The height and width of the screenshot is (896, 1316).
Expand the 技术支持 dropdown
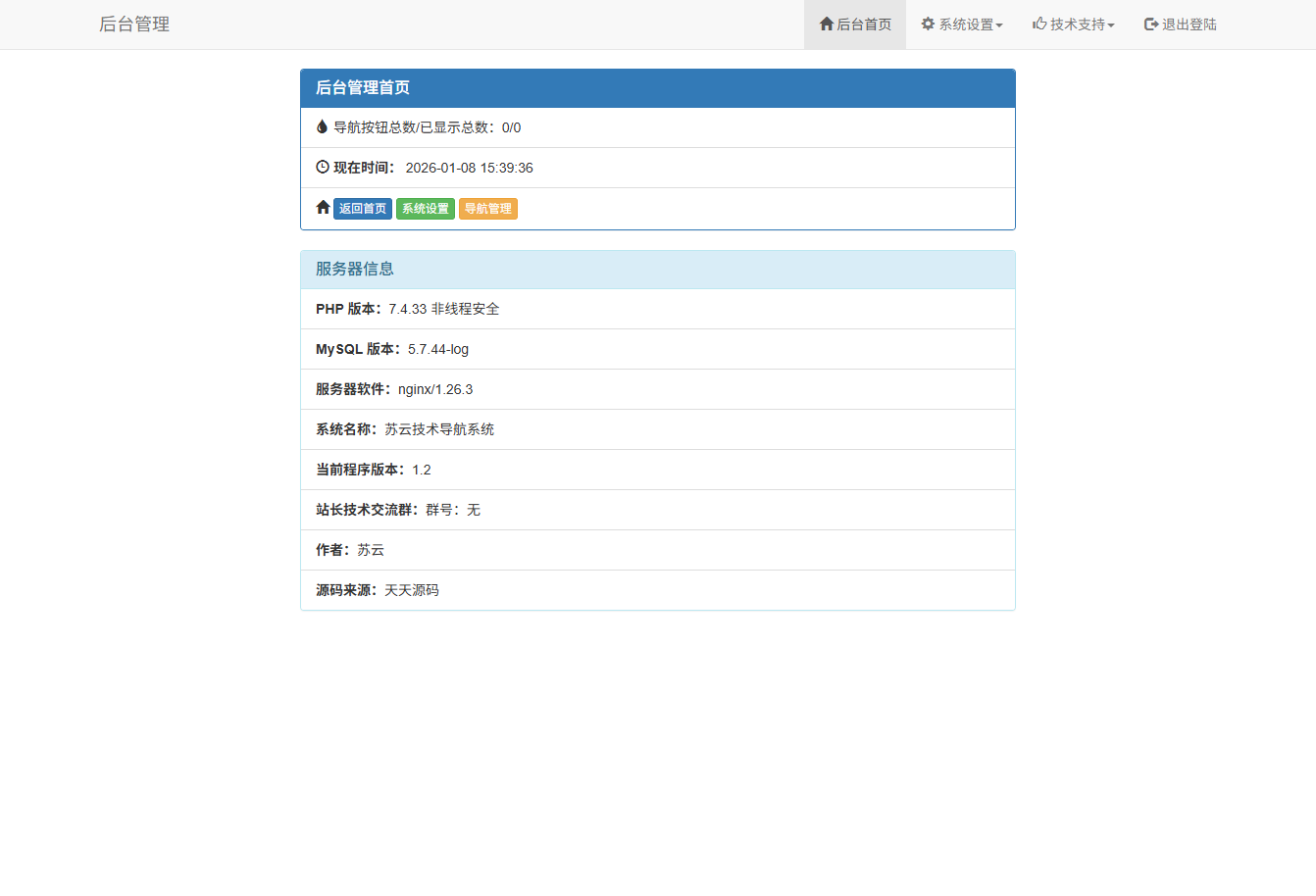1073,24
